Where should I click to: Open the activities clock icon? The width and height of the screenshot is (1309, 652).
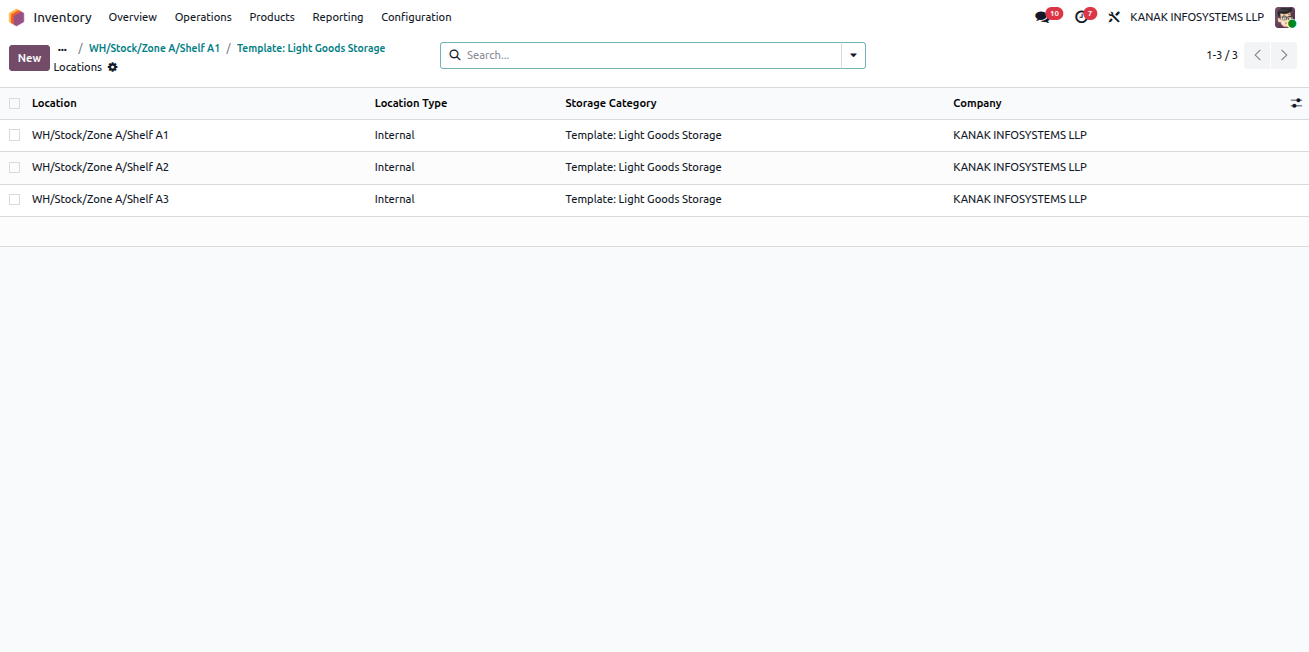tap(1081, 17)
